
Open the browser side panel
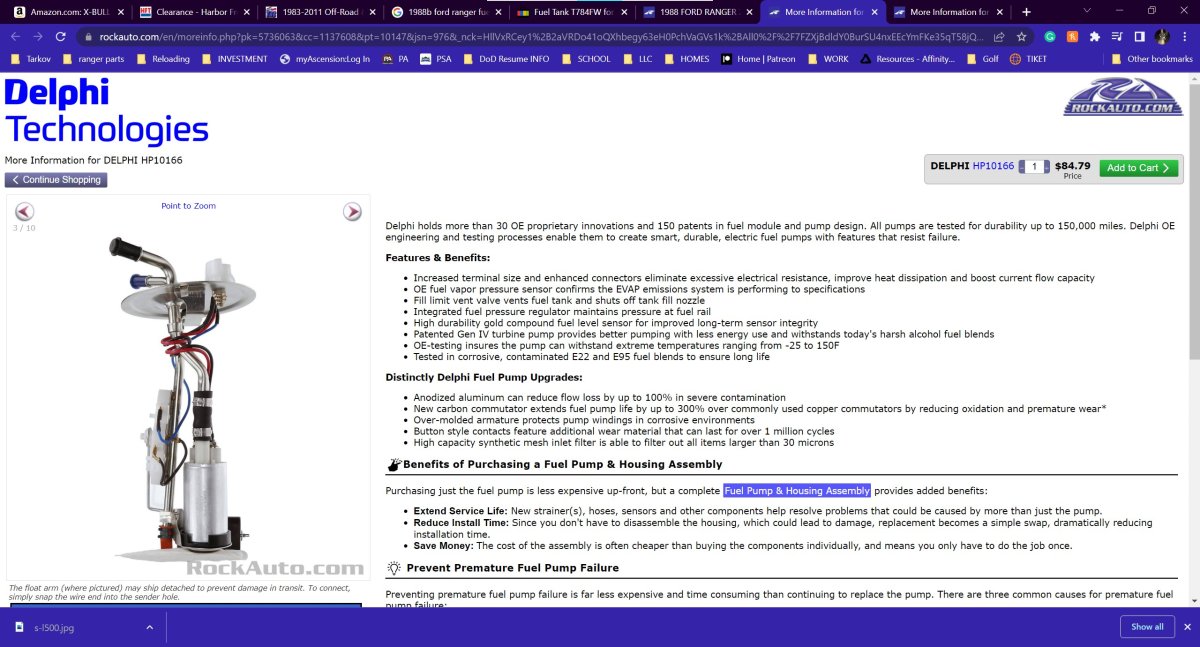[x=1139, y=36]
